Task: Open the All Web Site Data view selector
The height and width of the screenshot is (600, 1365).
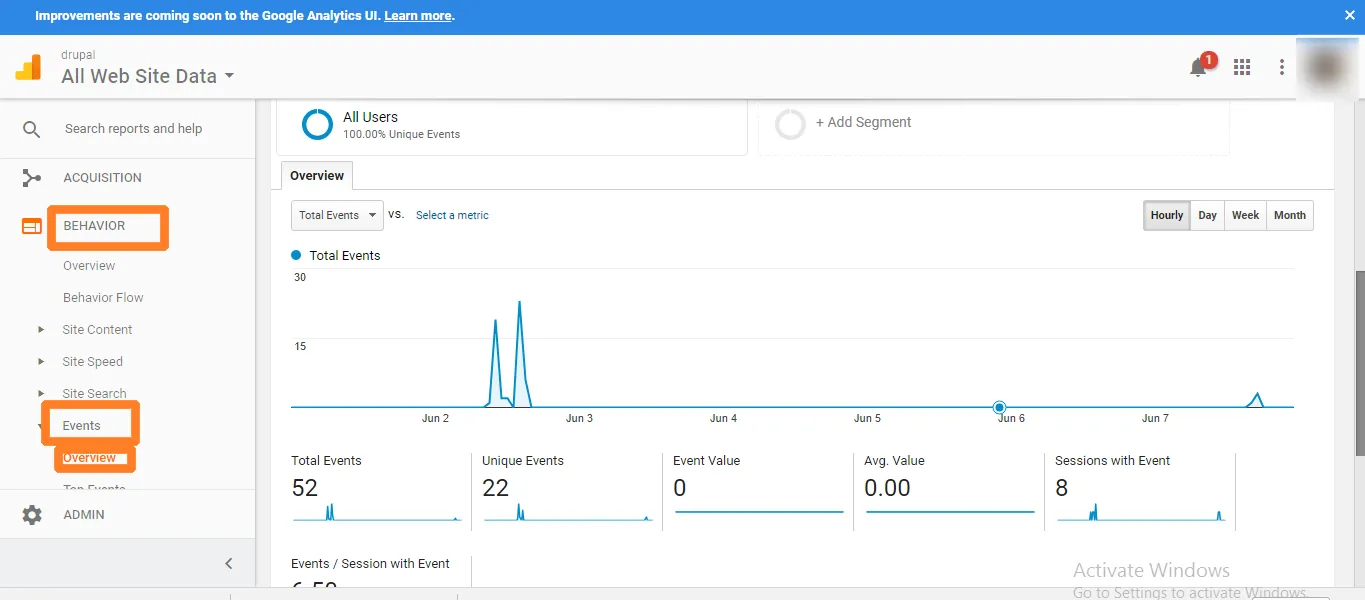Action: (x=147, y=76)
